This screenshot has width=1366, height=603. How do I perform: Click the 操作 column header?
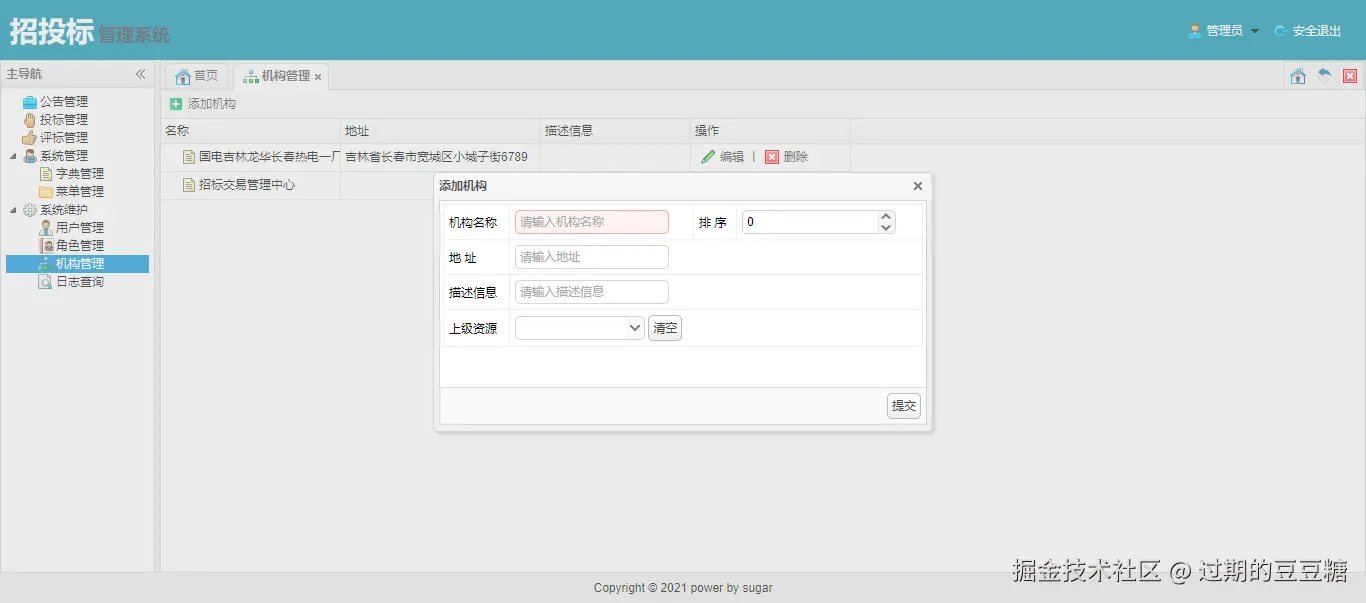tap(770, 131)
